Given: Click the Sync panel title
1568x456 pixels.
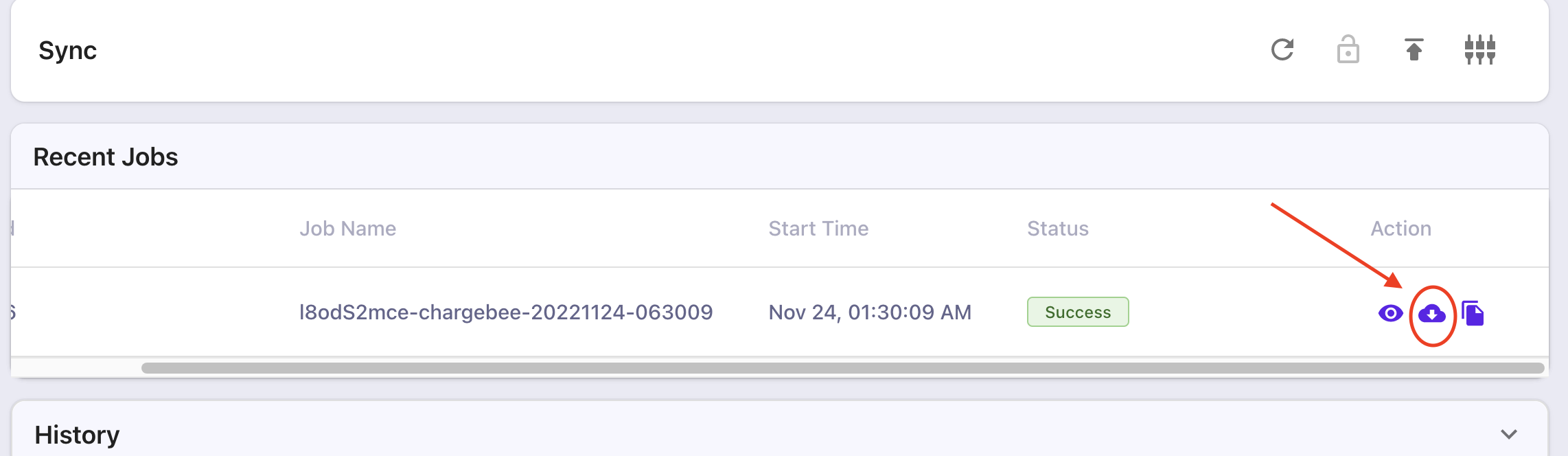Looking at the screenshot, I should pyautogui.click(x=67, y=51).
